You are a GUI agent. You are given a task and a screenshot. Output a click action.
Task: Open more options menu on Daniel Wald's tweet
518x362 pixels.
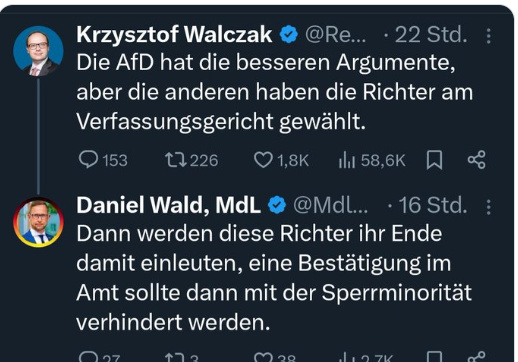(x=488, y=207)
